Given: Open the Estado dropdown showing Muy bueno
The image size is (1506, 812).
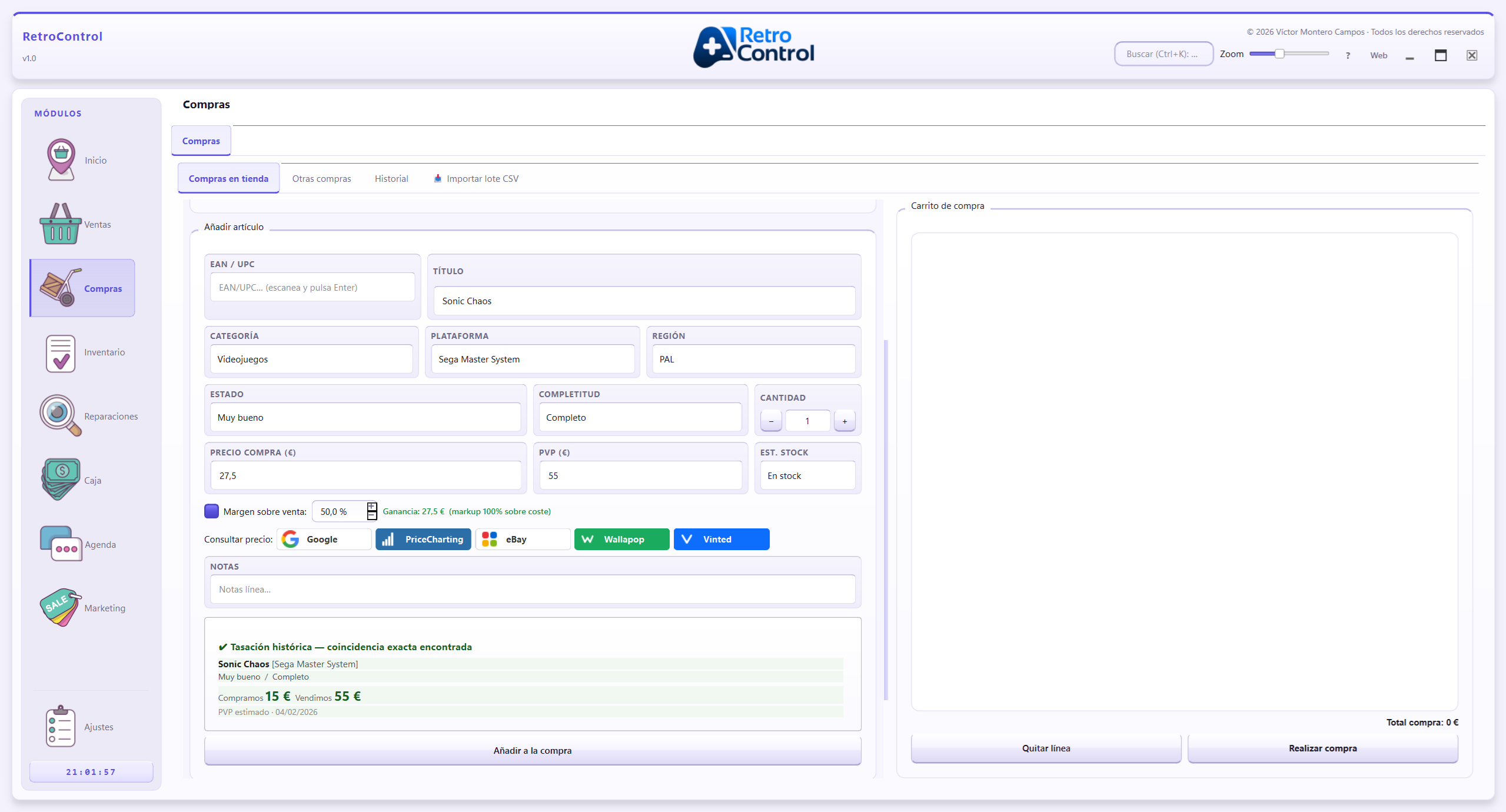Looking at the screenshot, I should pos(365,417).
